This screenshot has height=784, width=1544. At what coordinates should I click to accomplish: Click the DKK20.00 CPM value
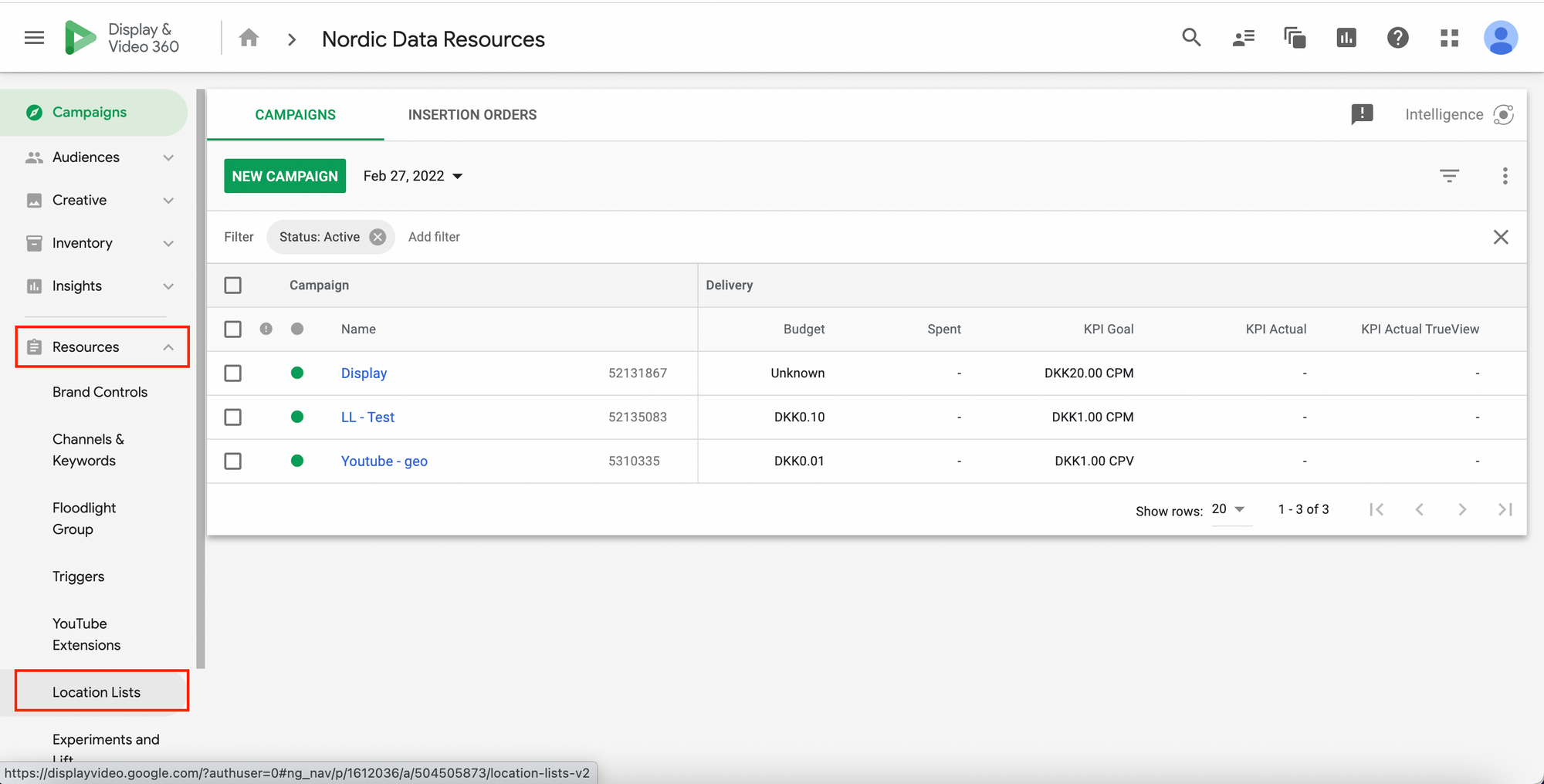pos(1089,373)
